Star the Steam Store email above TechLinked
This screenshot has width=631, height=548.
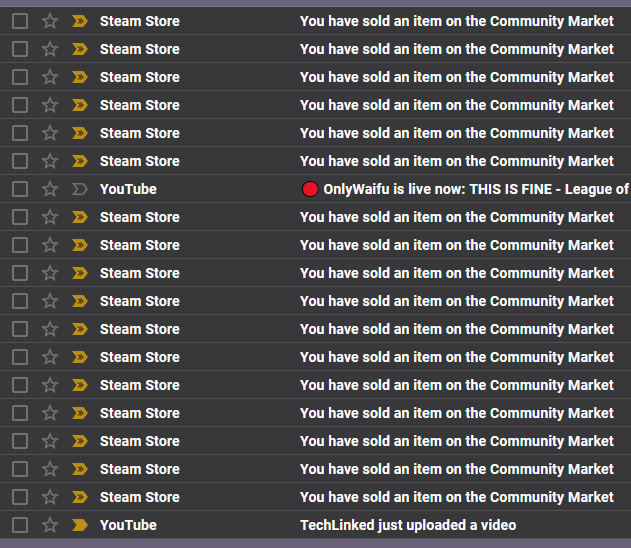point(49,497)
